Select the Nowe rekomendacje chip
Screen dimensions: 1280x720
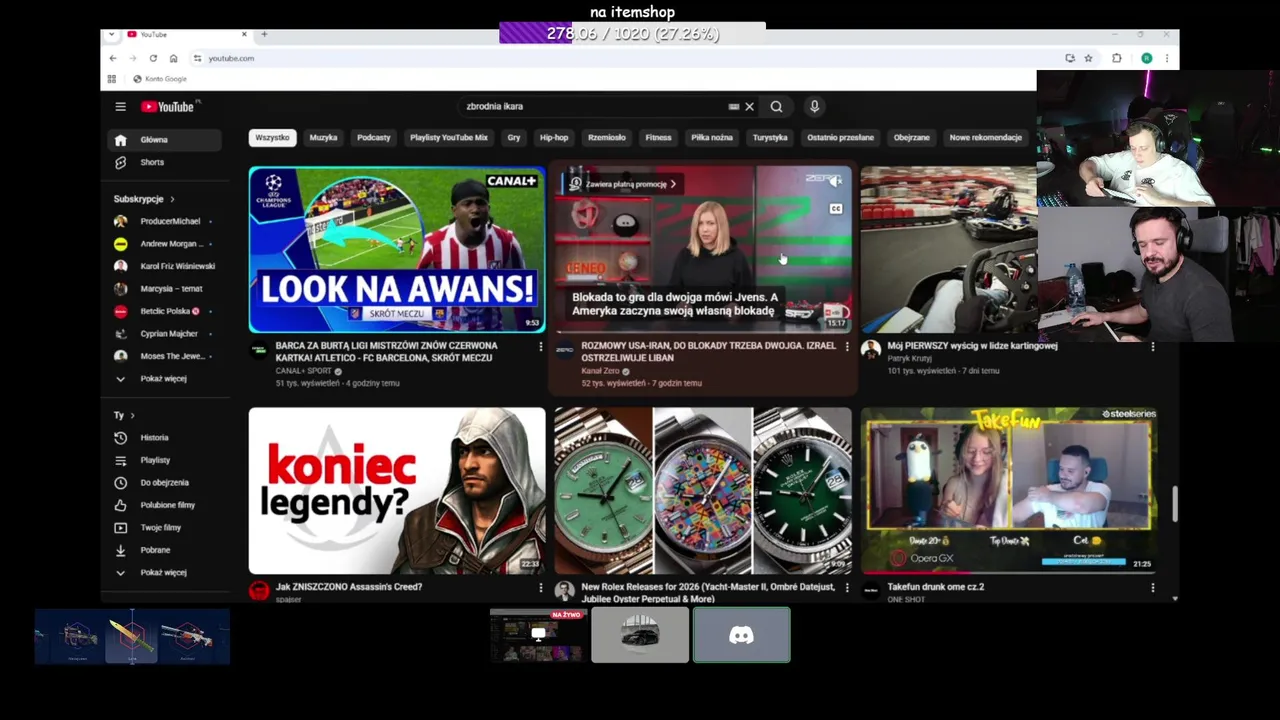pos(986,137)
